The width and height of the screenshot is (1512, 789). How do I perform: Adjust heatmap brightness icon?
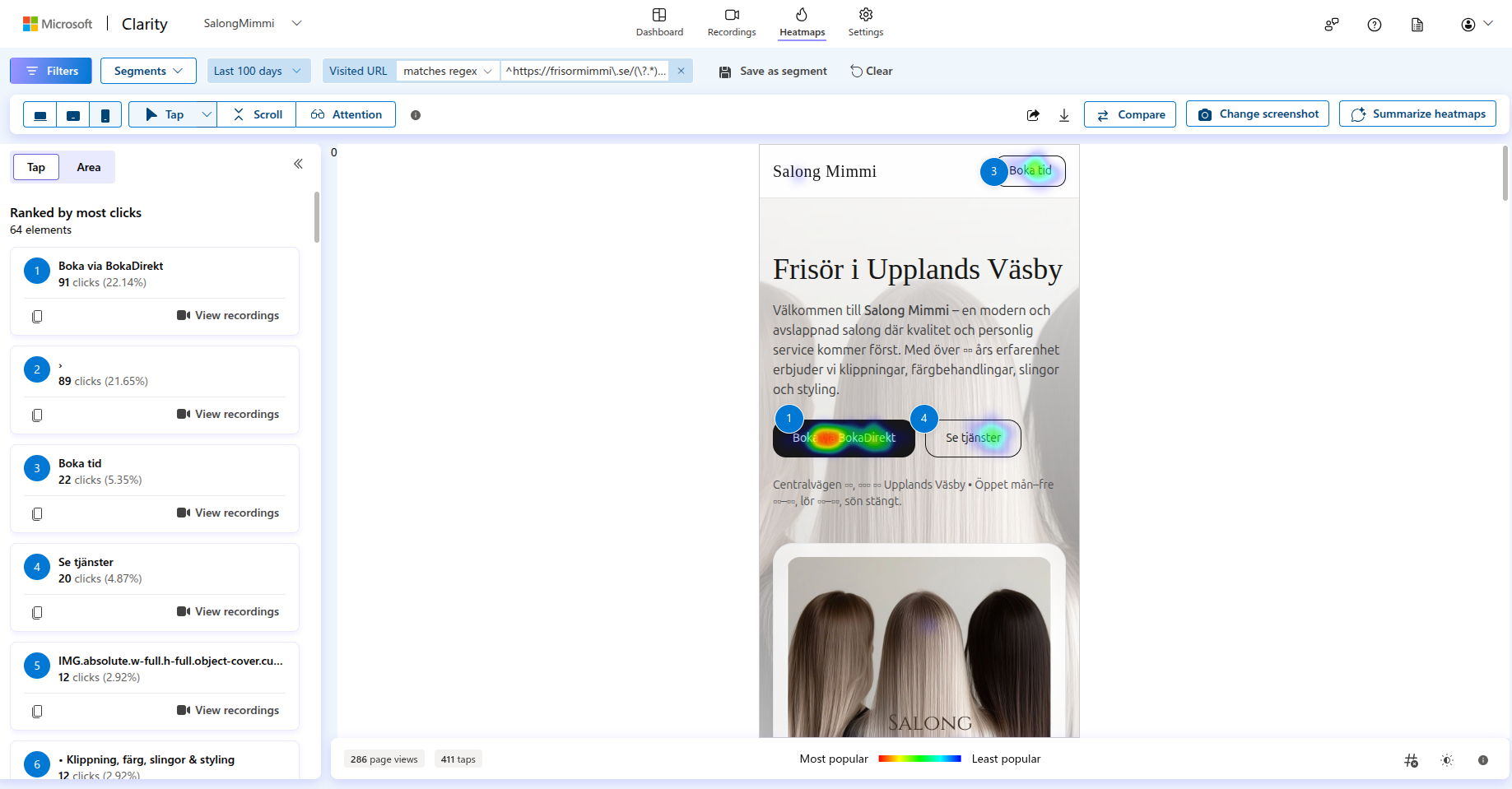point(1447,760)
